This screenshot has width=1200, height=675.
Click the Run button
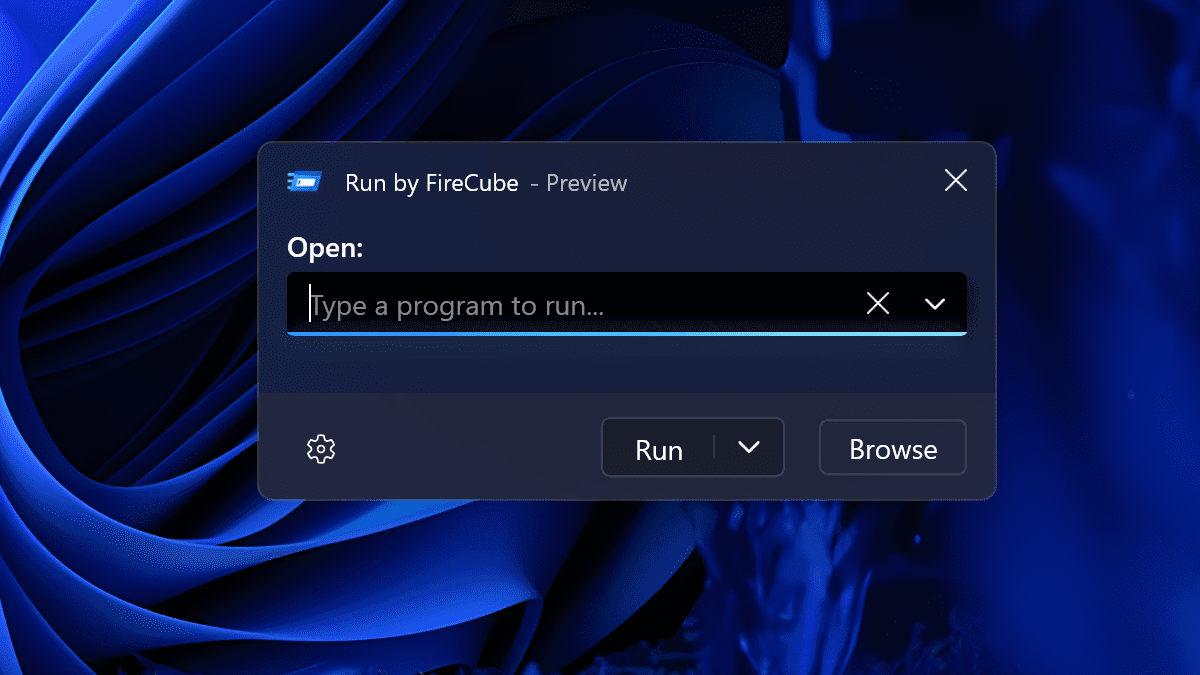pyautogui.click(x=658, y=448)
